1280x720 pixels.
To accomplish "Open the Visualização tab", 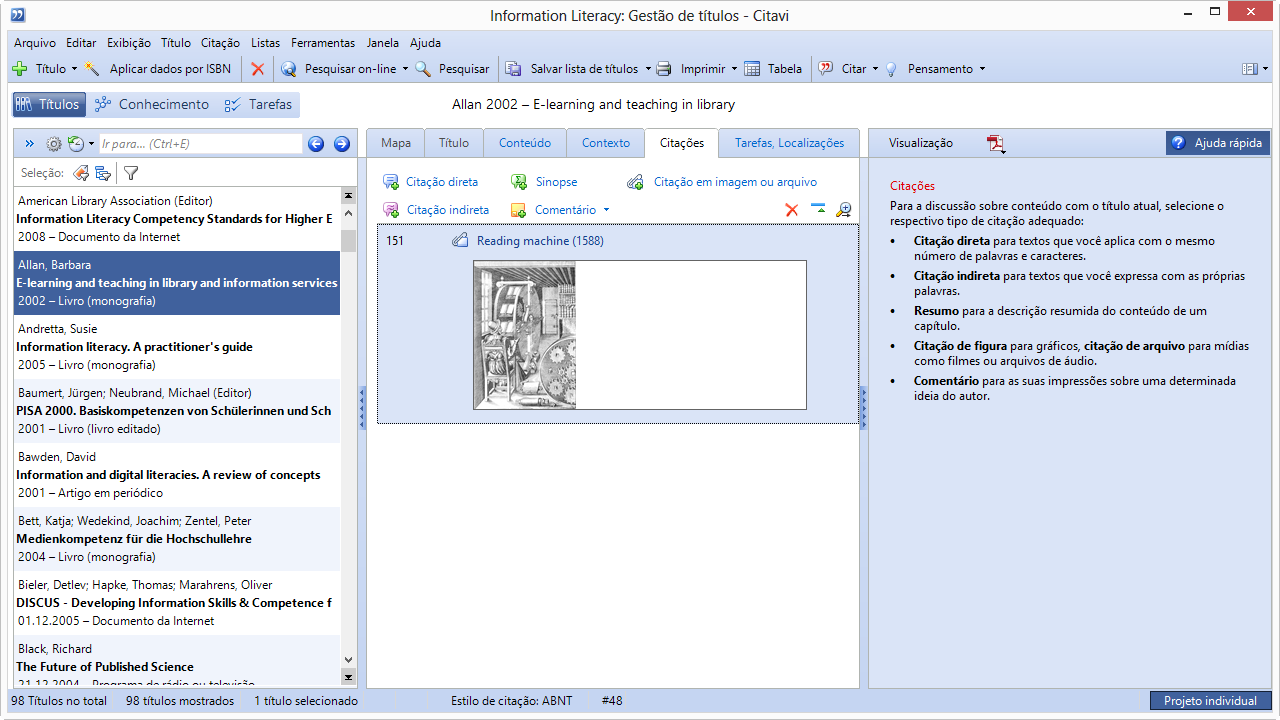I will click(921, 143).
